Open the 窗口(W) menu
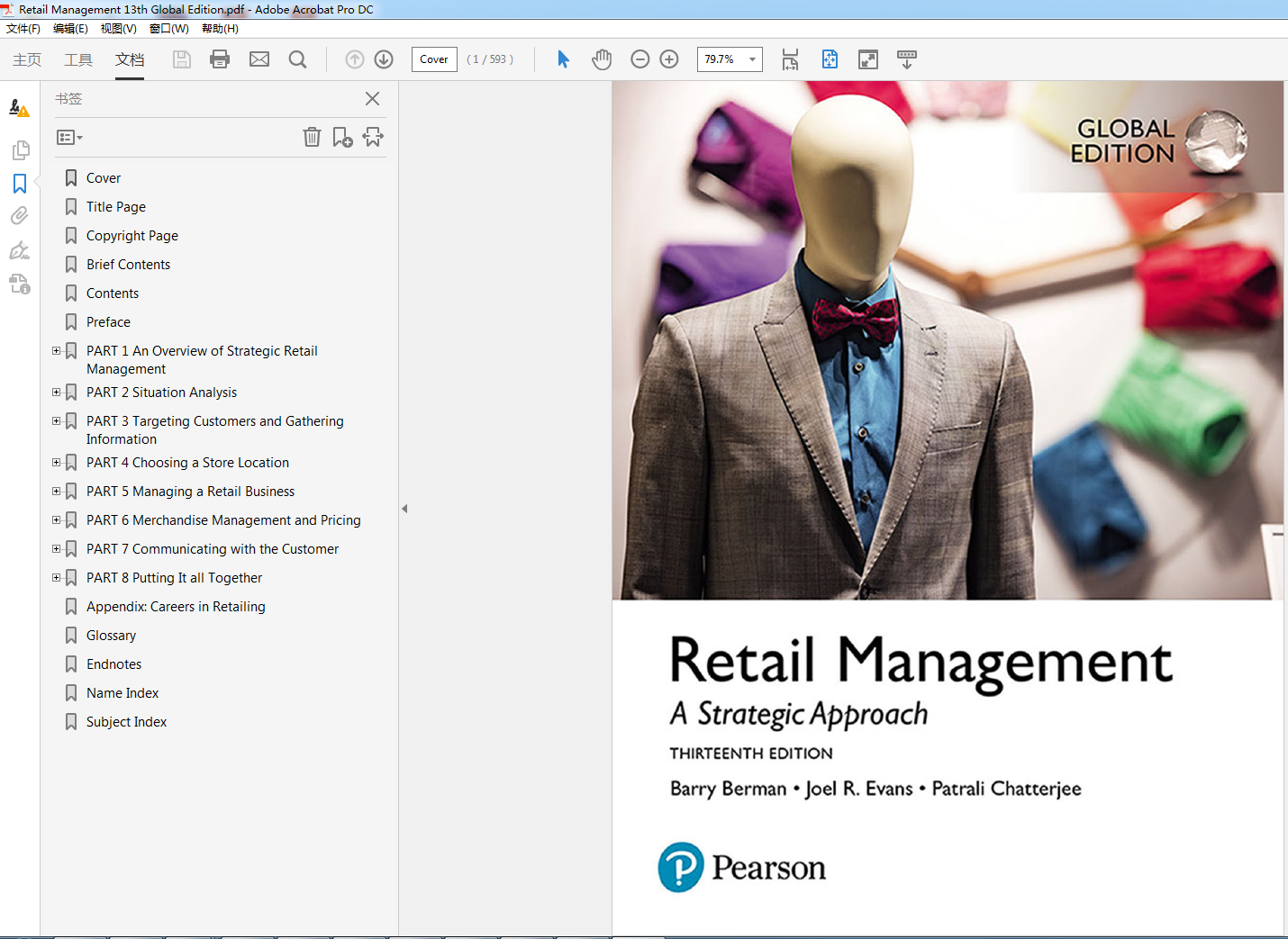This screenshot has height=939, width=1288. 169,29
